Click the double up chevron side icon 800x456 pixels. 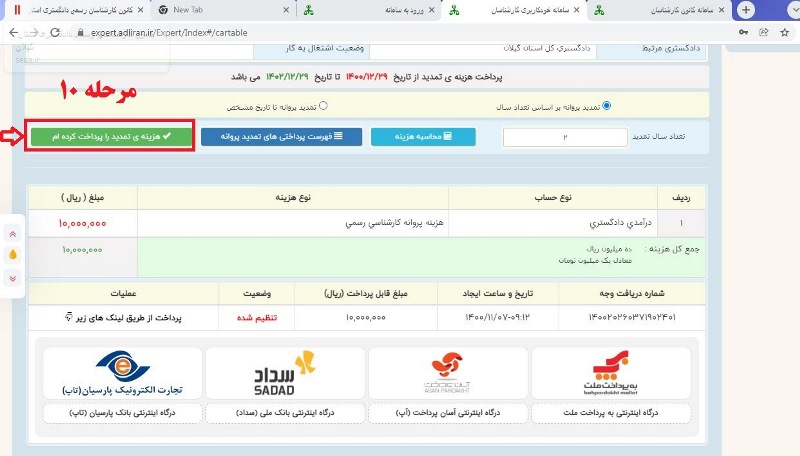pos(13,234)
